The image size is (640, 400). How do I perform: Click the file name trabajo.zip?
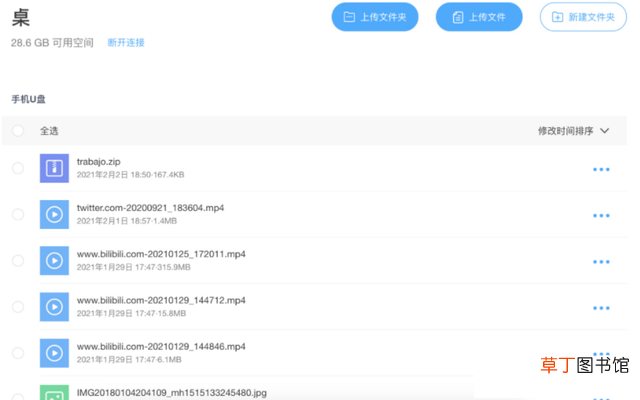click(98, 162)
